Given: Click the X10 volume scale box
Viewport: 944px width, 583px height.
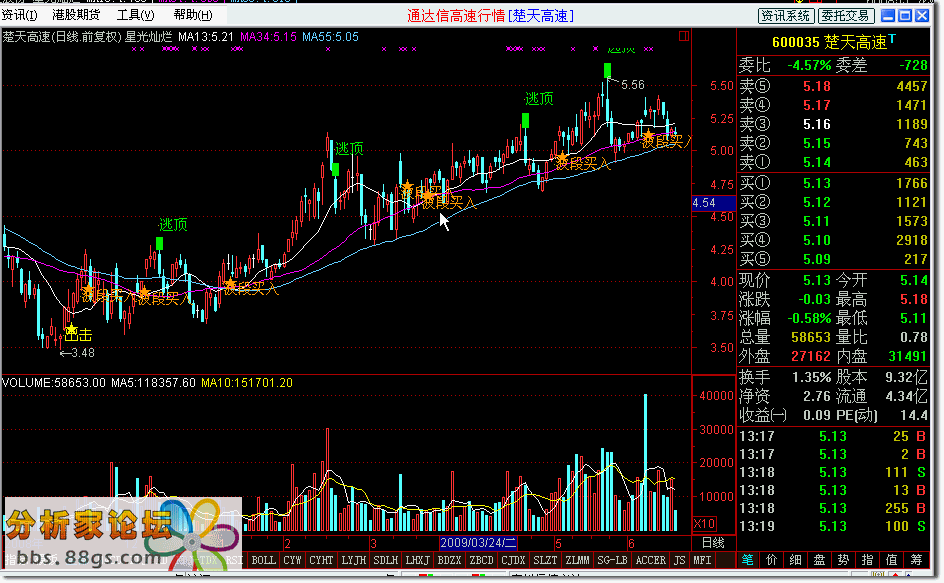Looking at the screenshot, I should (704, 523).
